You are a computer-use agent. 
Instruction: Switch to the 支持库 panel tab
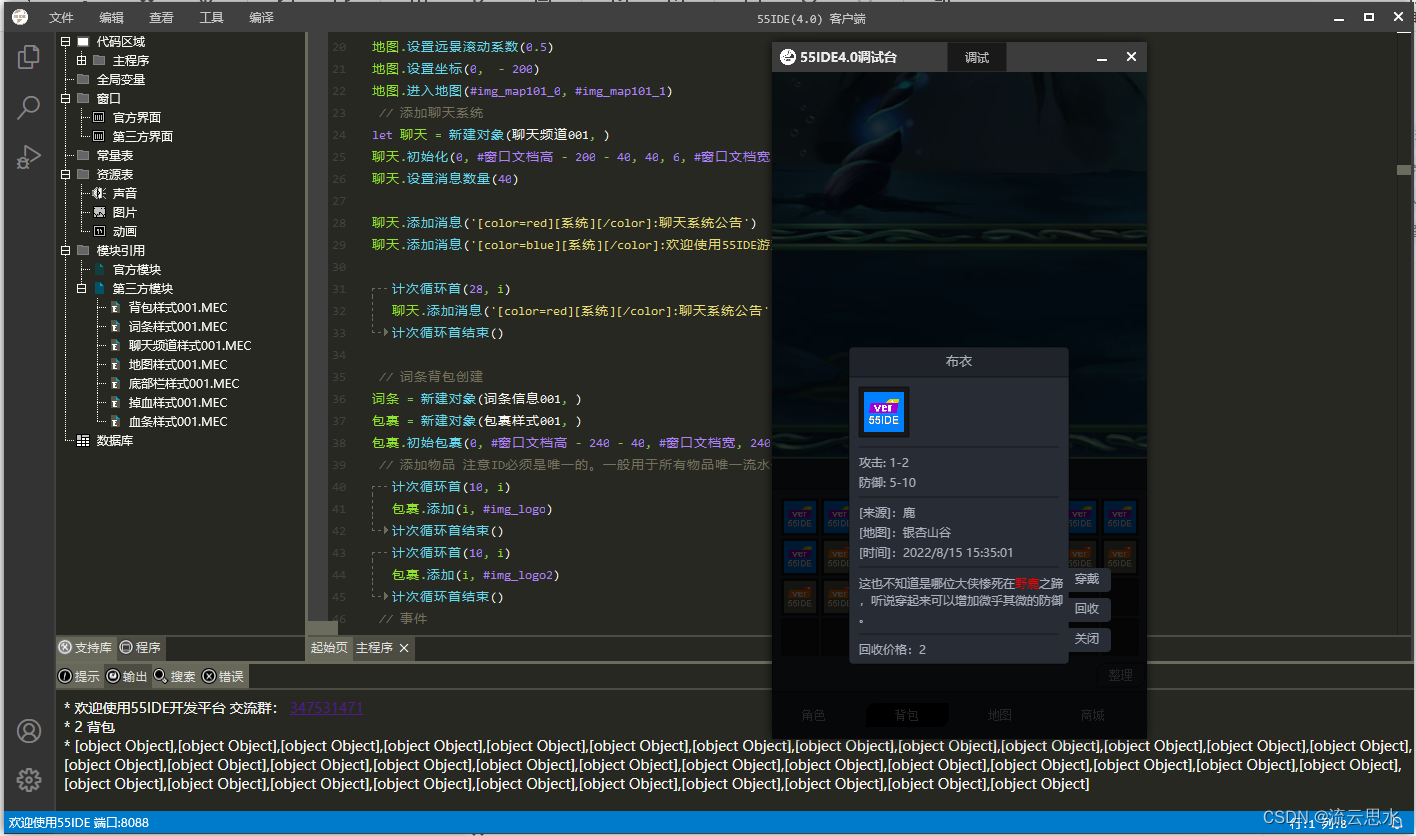(x=86, y=648)
